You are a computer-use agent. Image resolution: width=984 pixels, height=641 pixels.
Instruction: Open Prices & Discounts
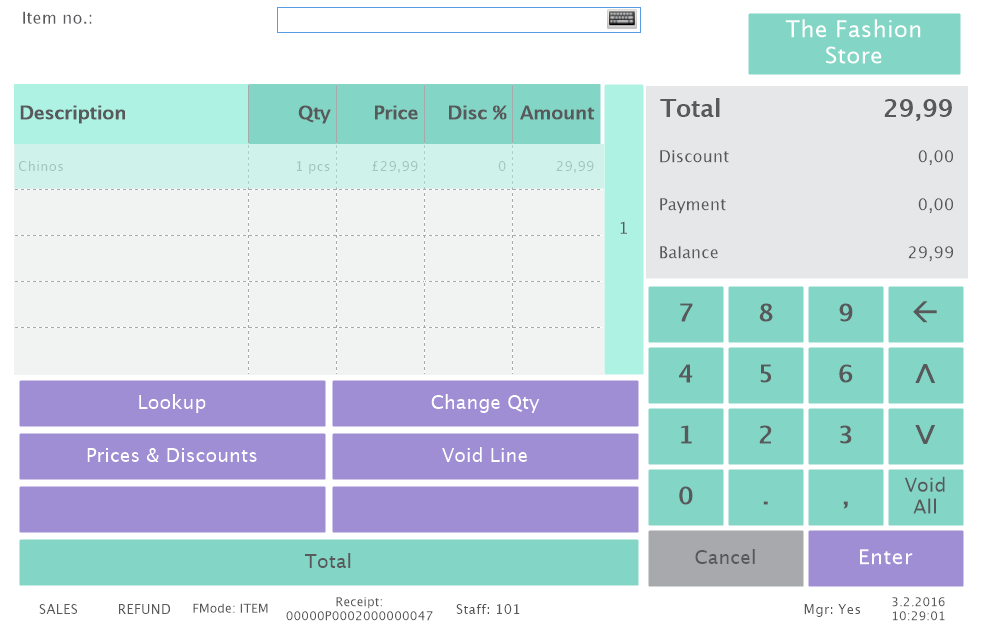(x=172, y=456)
